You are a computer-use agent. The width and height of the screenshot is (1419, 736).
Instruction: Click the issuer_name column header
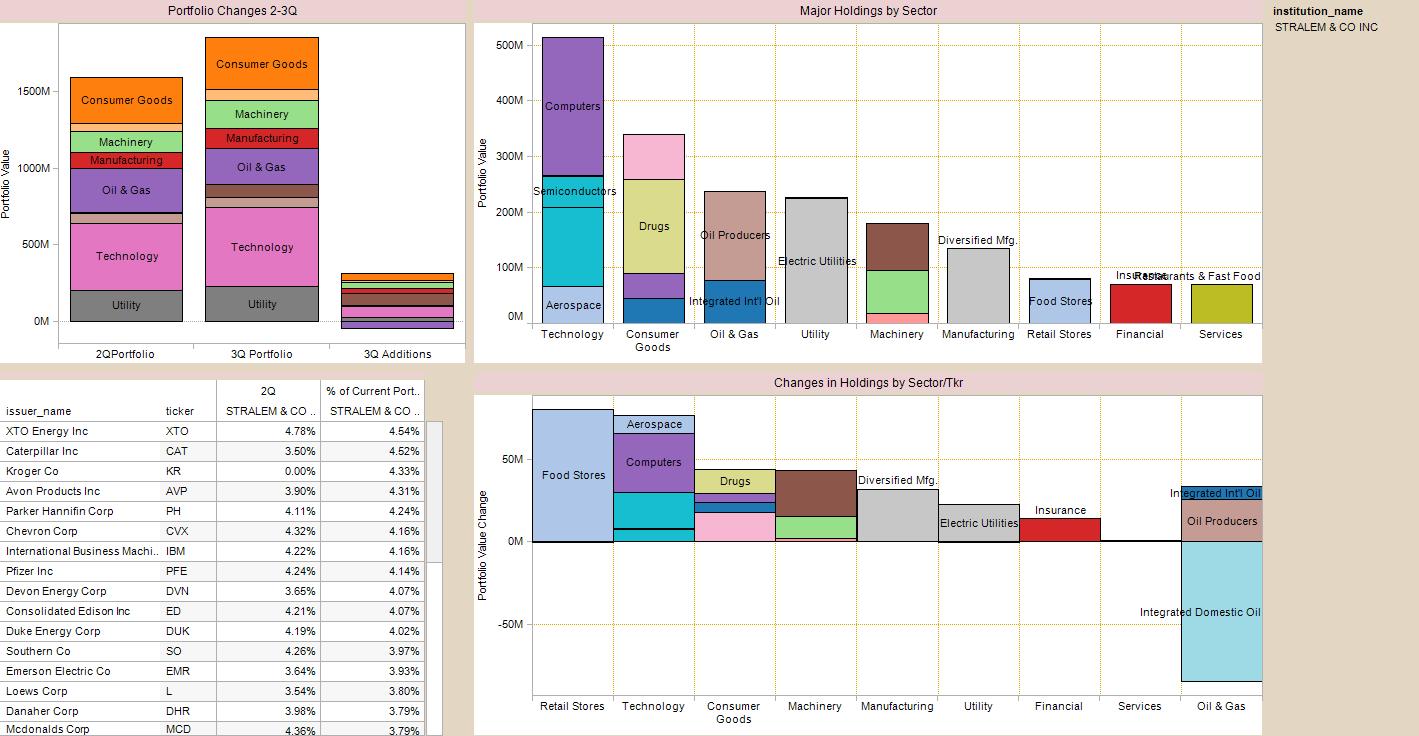click(38, 411)
